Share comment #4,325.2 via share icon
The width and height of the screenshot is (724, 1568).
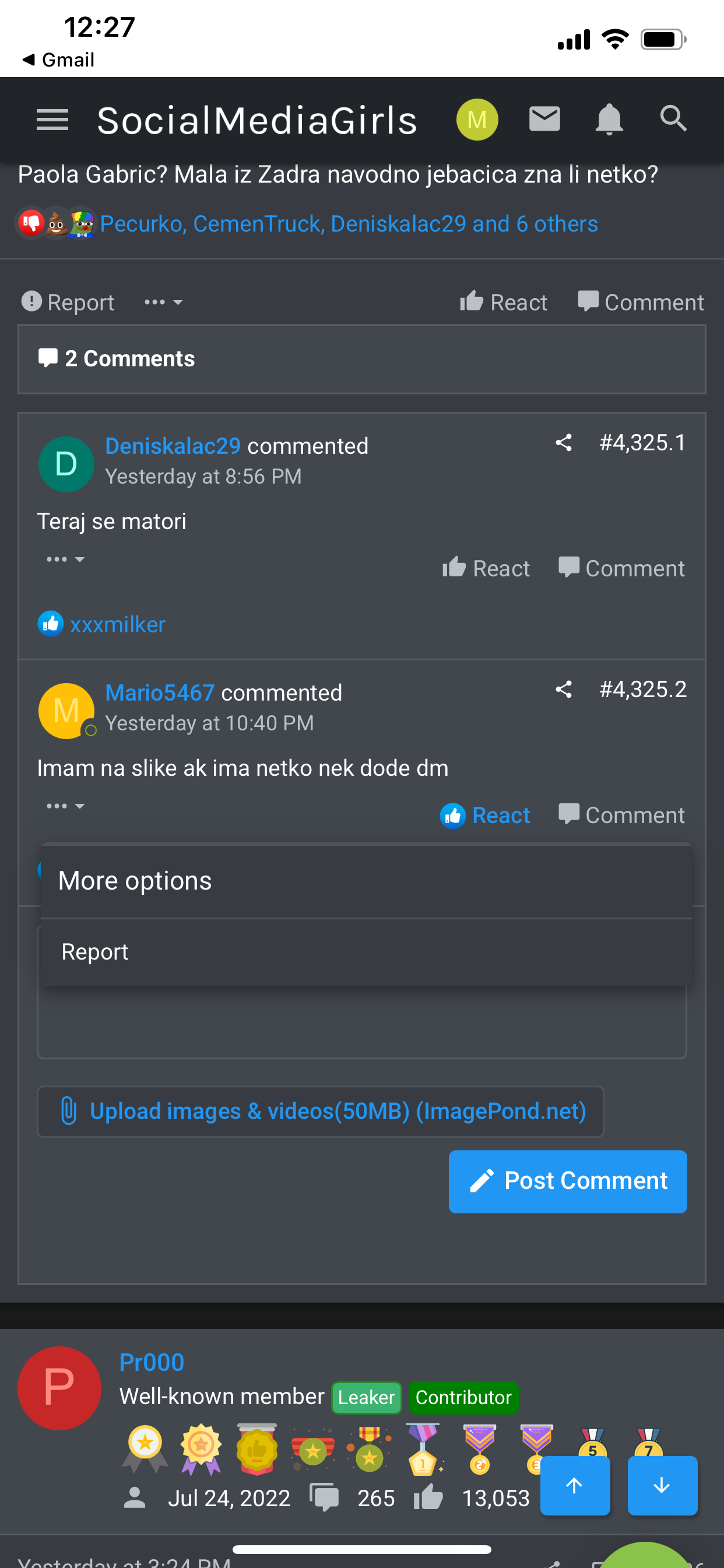(x=563, y=689)
